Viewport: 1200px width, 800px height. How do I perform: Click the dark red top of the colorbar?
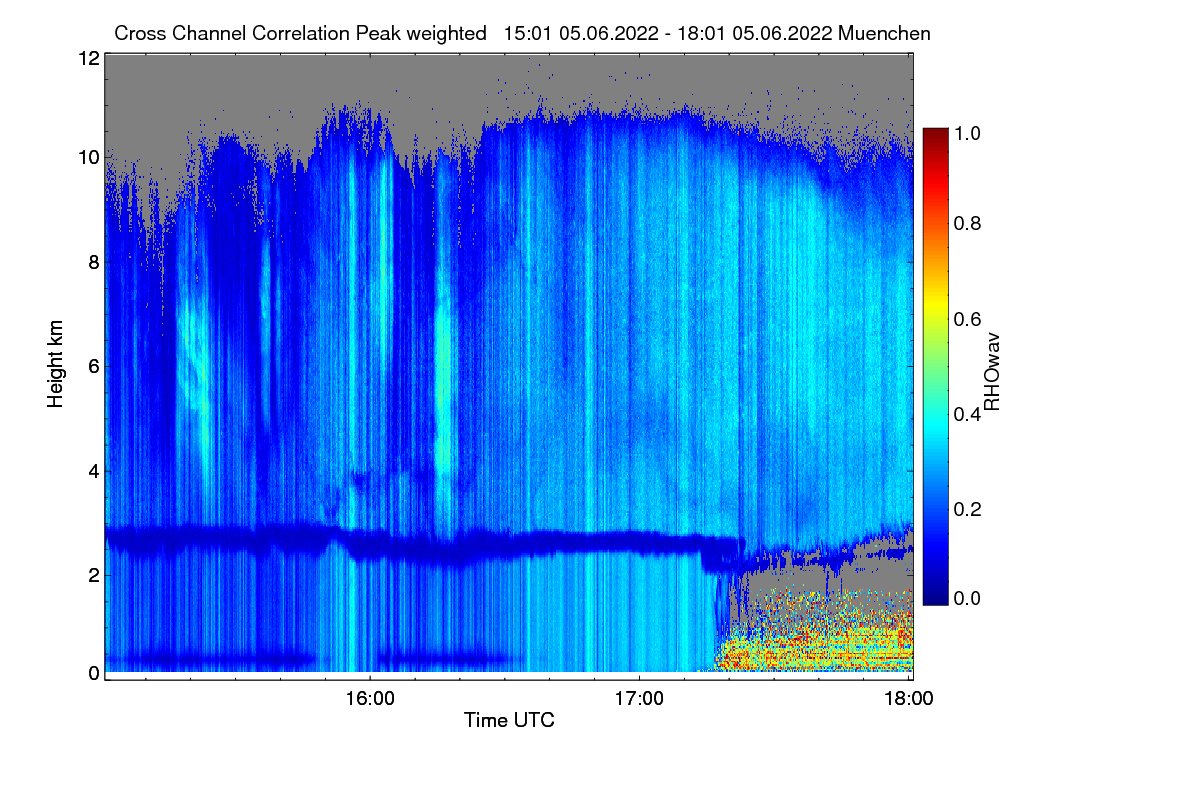pos(935,136)
